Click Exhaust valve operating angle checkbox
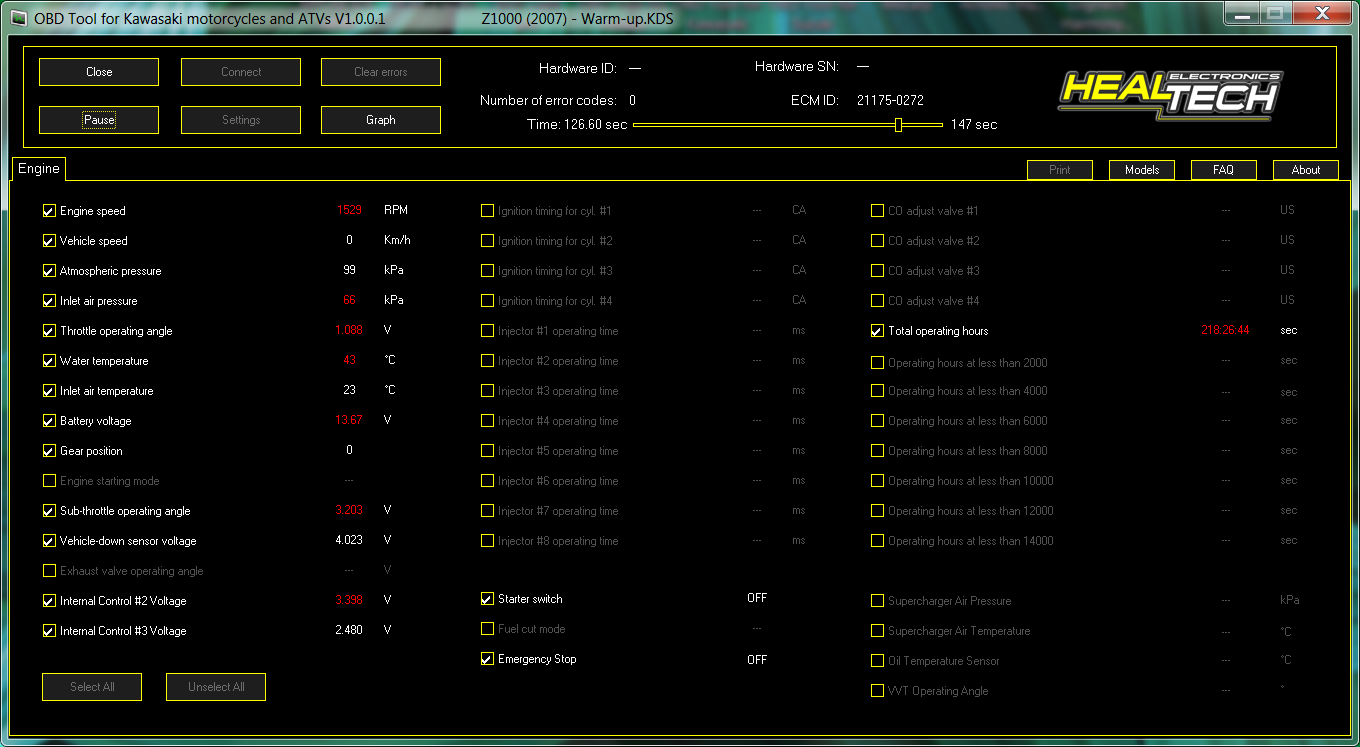Image resolution: width=1360 pixels, height=747 pixels. (49, 571)
